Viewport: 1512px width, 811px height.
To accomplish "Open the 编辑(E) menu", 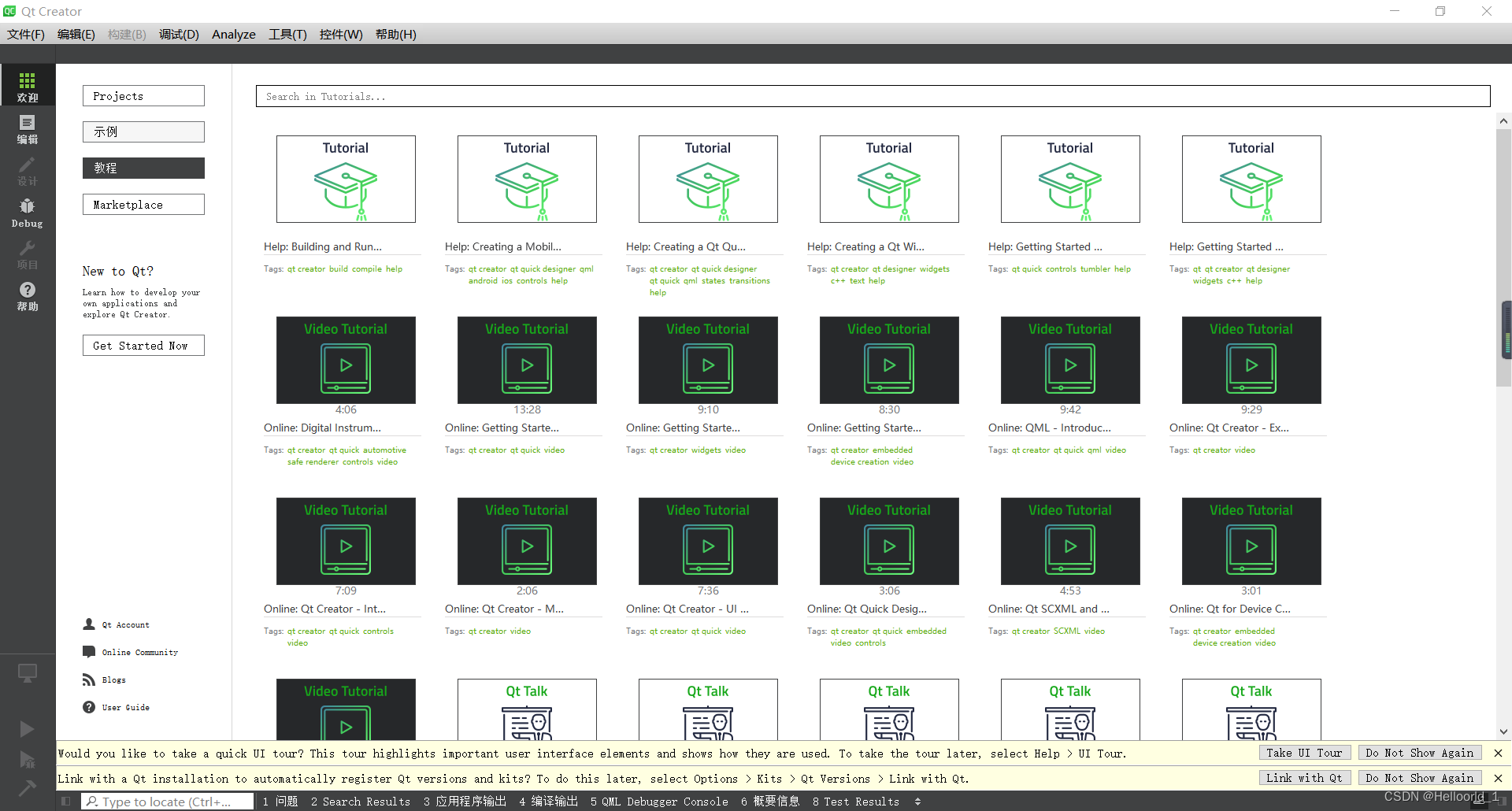I will [x=76, y=34].
